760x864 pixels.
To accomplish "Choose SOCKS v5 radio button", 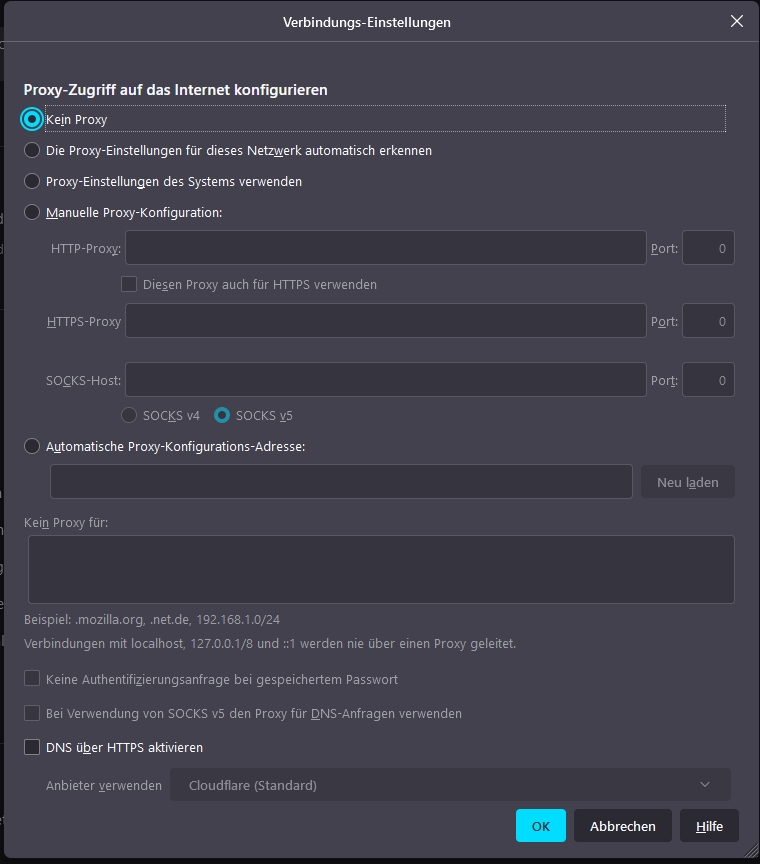I will coord(222,415).
